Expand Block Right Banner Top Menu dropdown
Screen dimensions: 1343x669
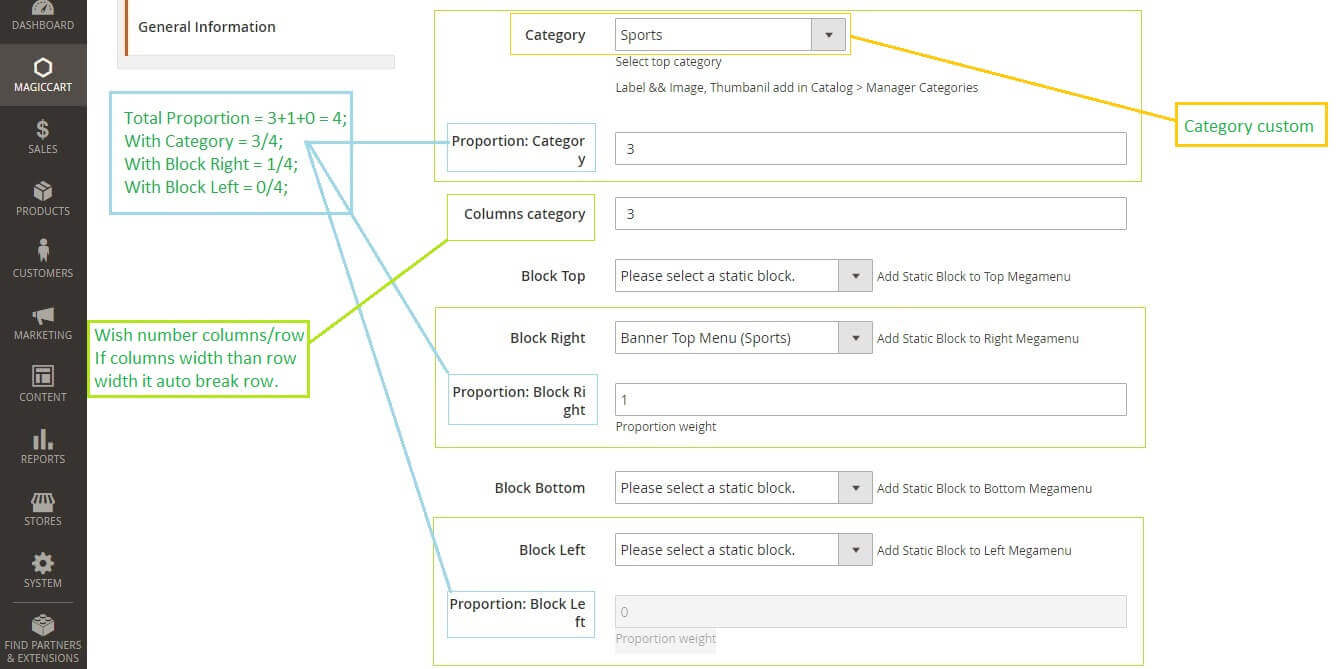[x=743, y=338]
